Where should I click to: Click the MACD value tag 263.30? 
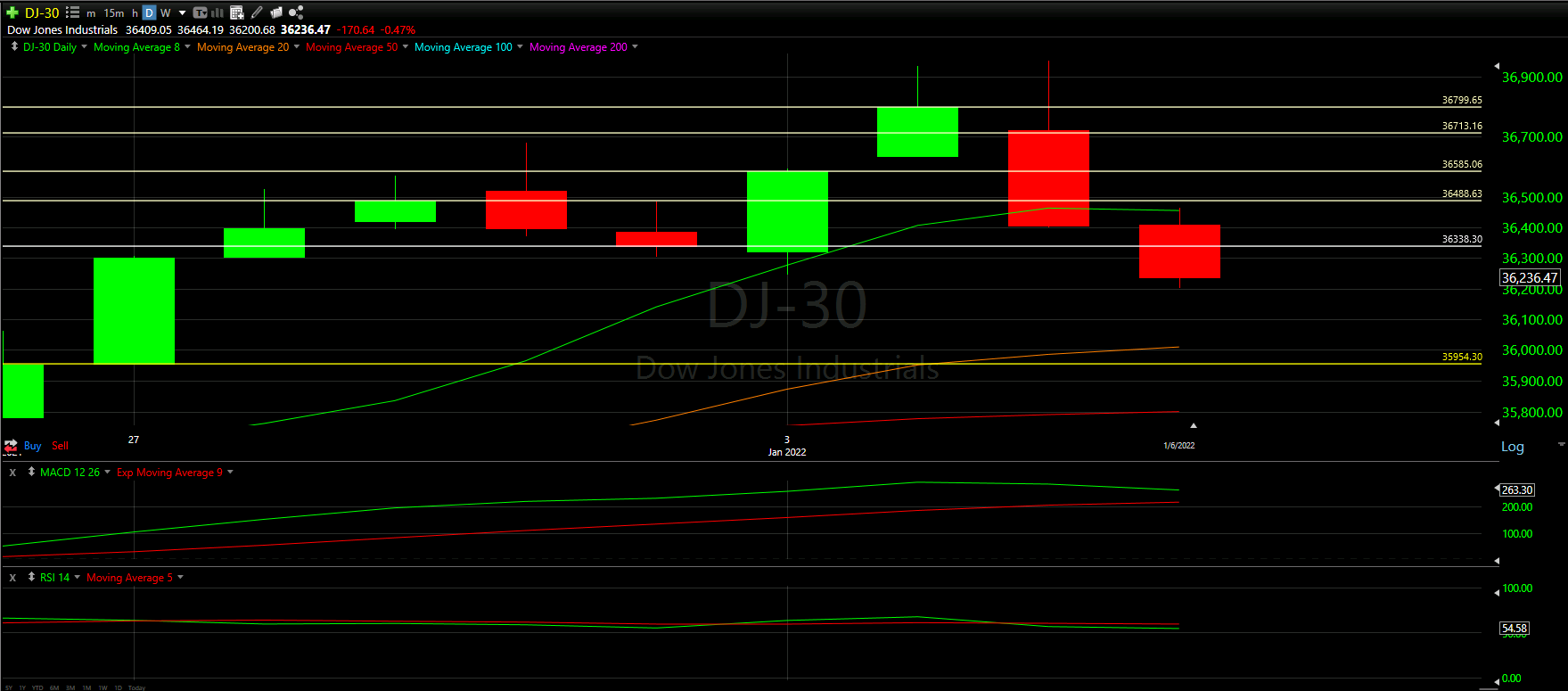[1517, 490]
